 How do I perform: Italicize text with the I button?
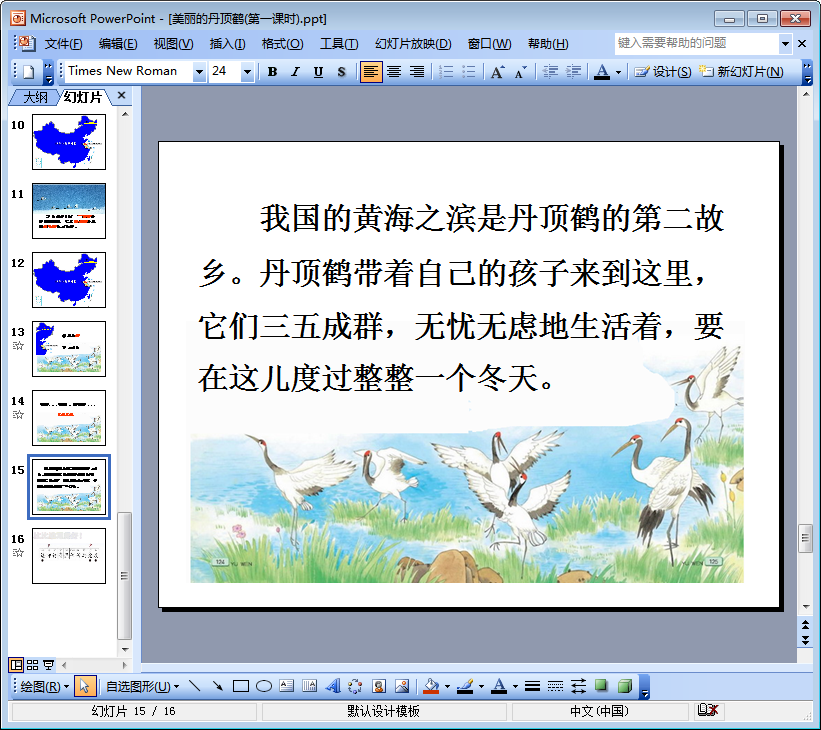(295, 72)
